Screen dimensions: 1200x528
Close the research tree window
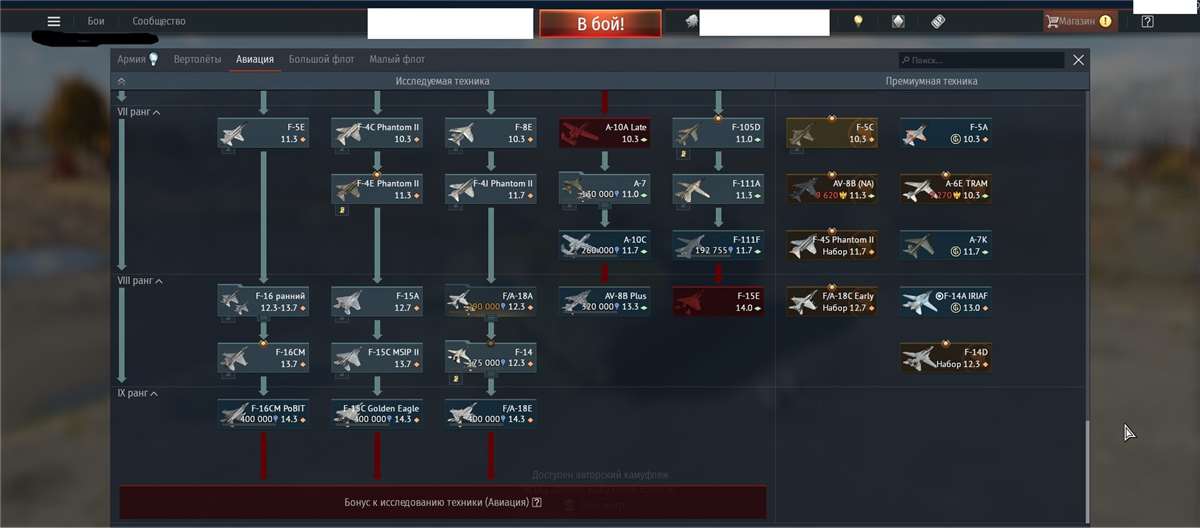1078,60
